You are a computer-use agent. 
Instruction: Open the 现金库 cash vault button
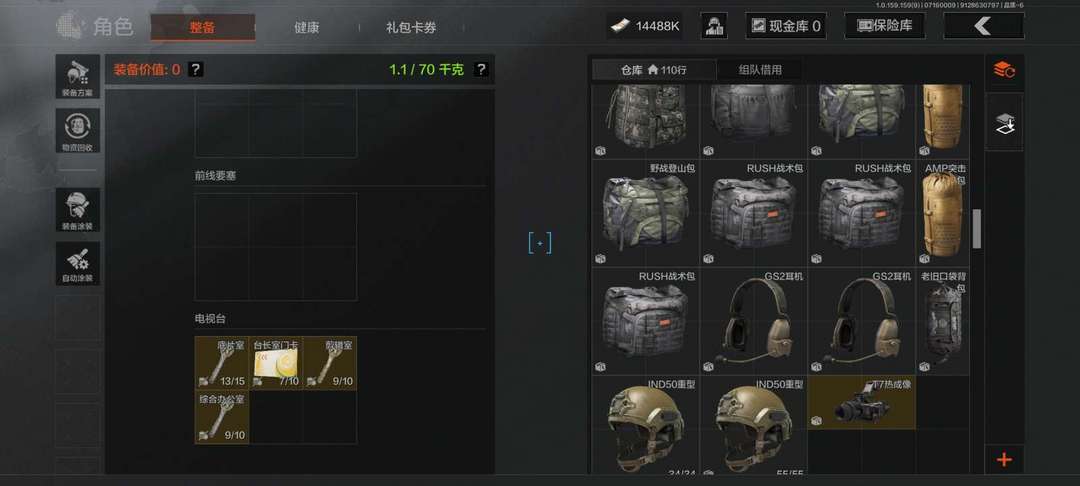786,26
